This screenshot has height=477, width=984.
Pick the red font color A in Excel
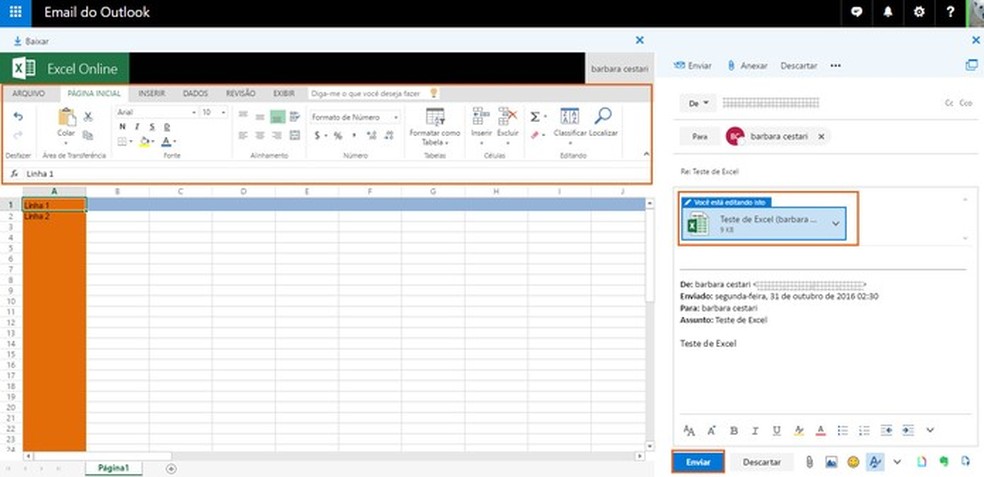(168, 142)
